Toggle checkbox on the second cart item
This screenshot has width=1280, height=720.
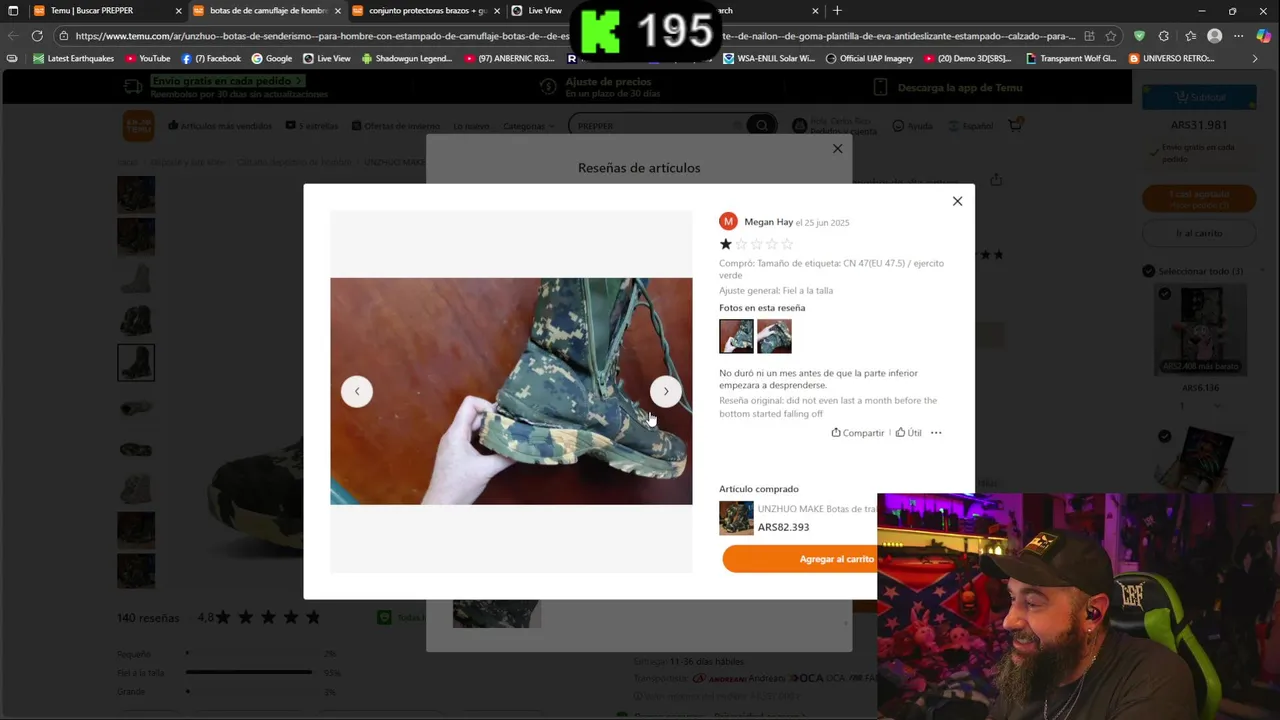click(x=1165, y=436)
